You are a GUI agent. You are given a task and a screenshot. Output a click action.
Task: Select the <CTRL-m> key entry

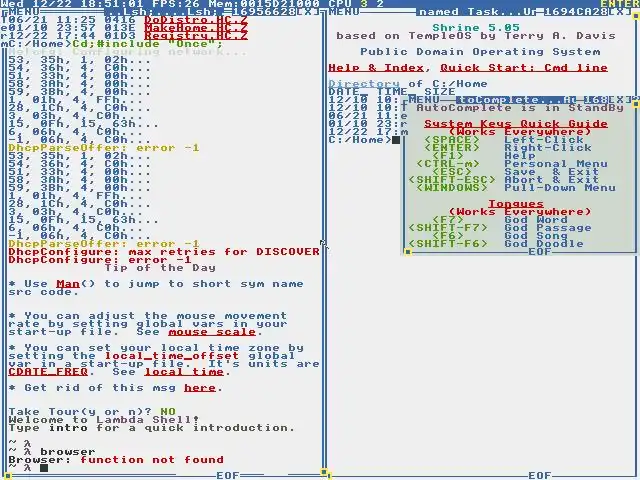click(448, 164)
